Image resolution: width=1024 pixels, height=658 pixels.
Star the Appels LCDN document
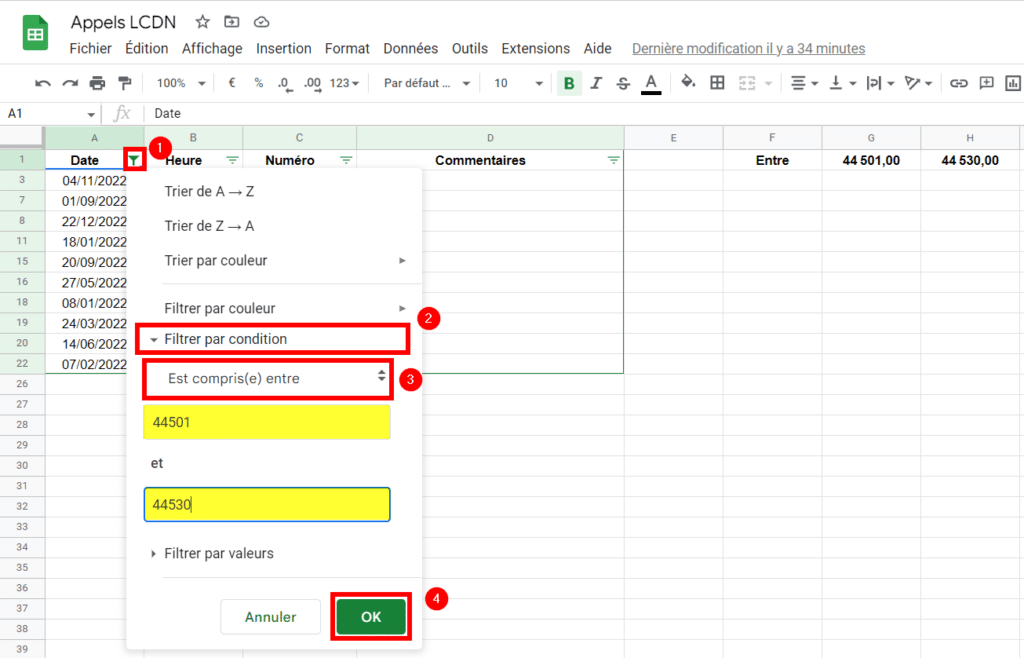point(202,22)
